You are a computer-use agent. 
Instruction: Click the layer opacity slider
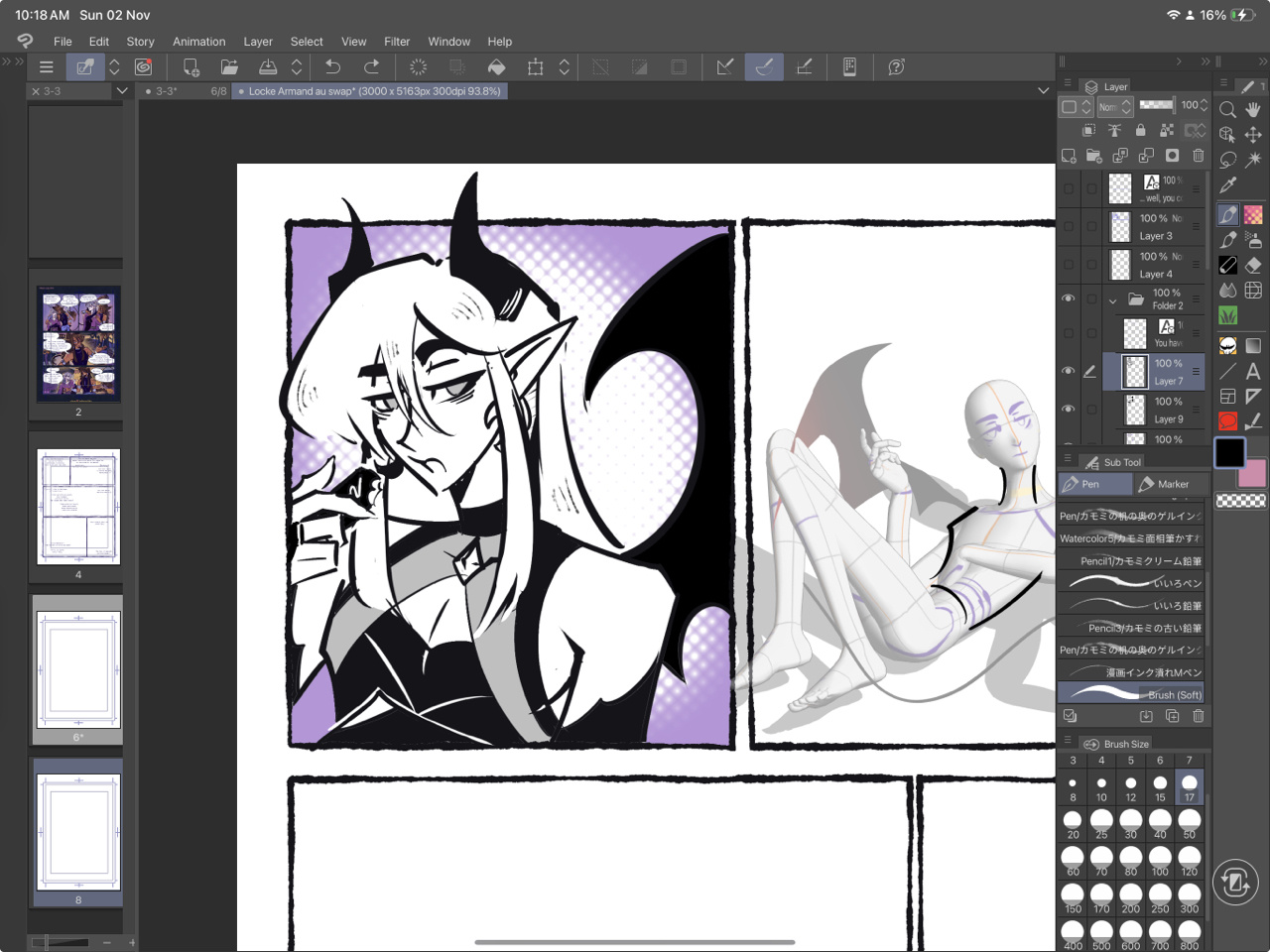point(1157,105)
